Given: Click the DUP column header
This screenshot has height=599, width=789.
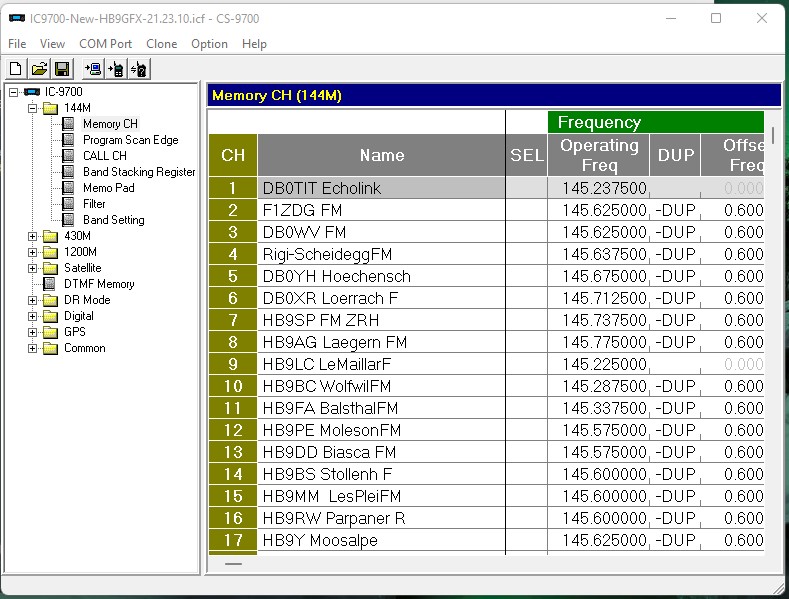Looking at the screenshot, I should point(675,155).
